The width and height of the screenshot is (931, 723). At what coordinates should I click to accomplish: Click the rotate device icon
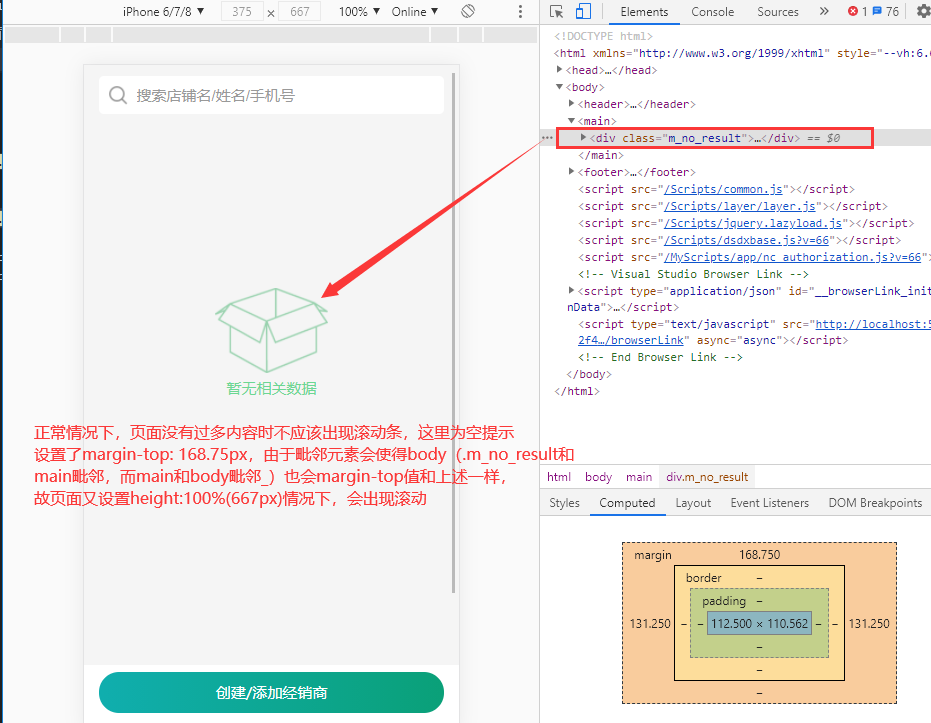(x=468, y=11)
